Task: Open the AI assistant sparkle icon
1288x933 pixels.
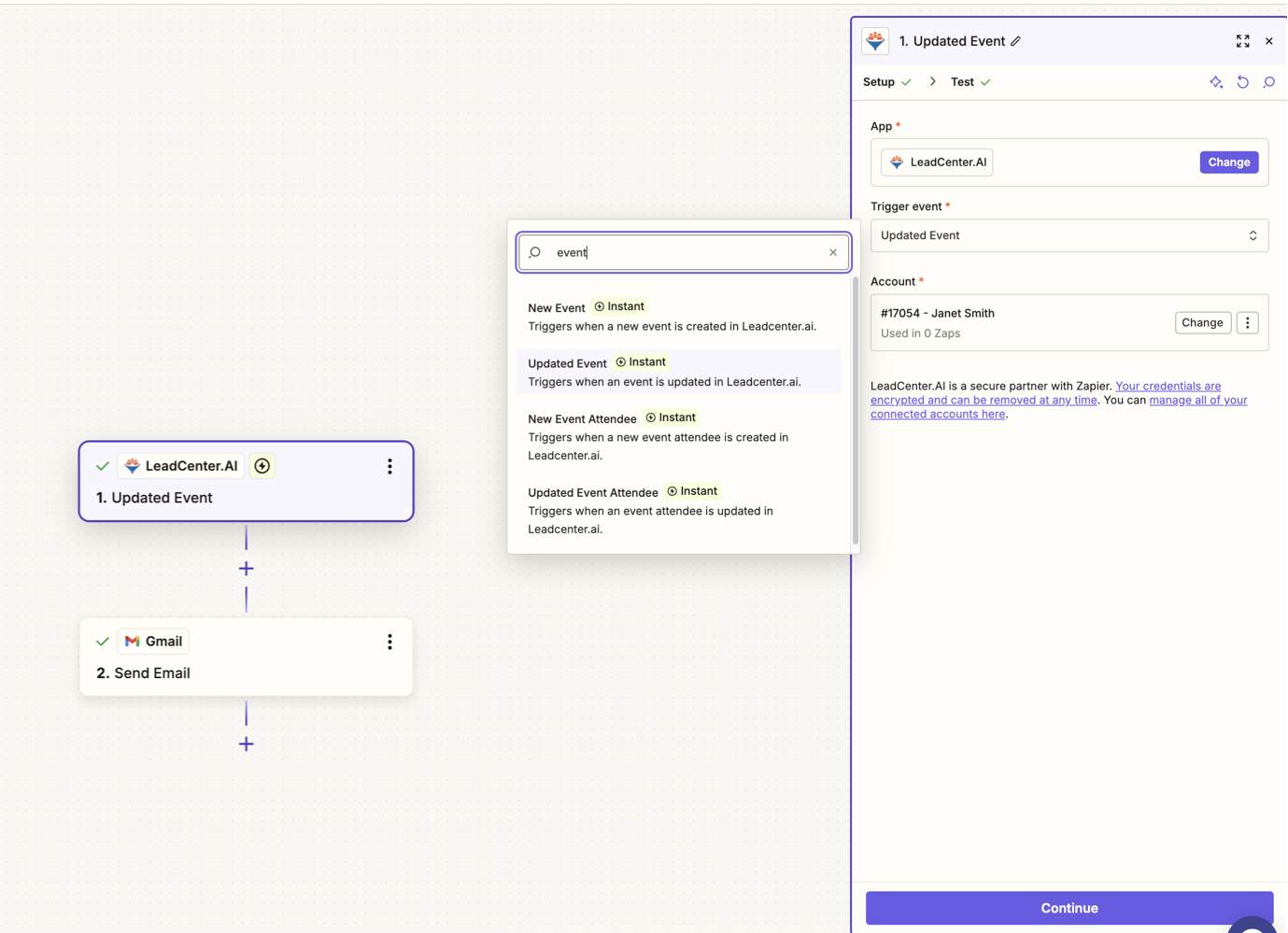Action: (x=1216, y=82)
